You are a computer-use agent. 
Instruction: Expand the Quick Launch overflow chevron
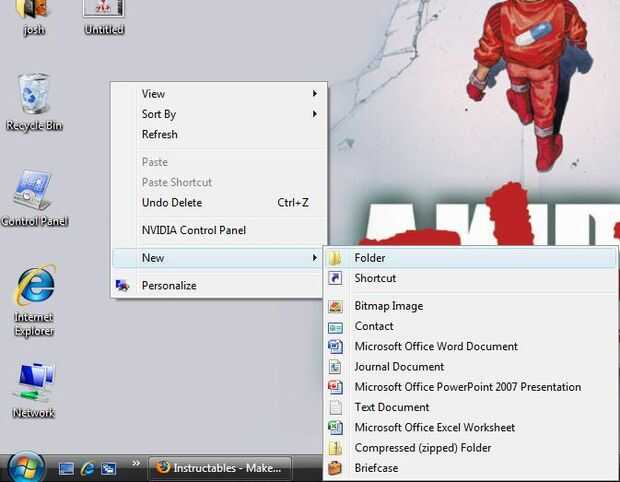click(x=136, y=463)
